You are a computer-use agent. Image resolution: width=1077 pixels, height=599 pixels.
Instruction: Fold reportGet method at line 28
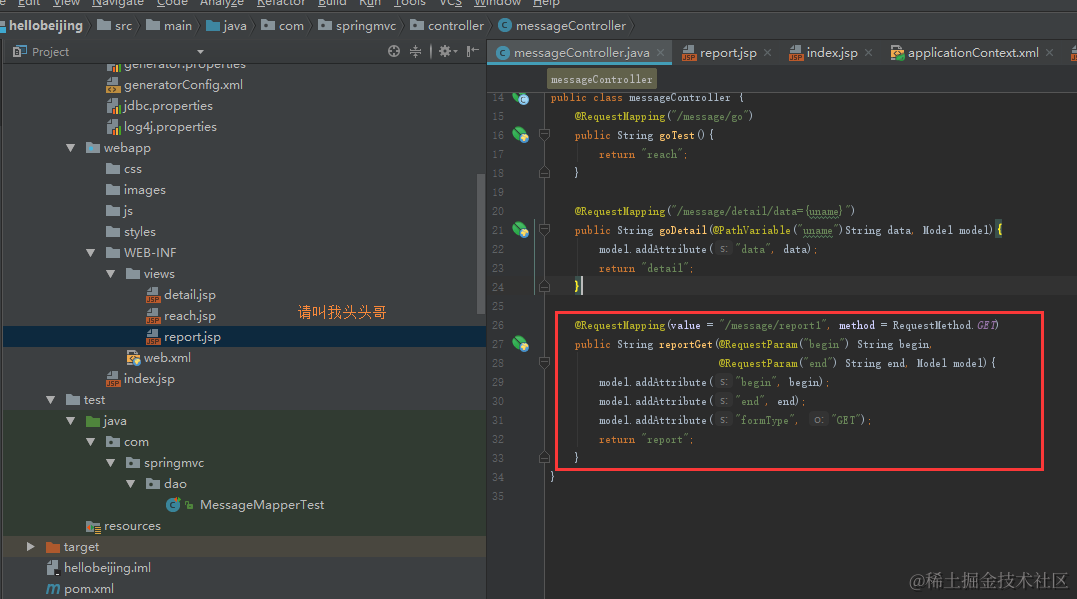544,363
